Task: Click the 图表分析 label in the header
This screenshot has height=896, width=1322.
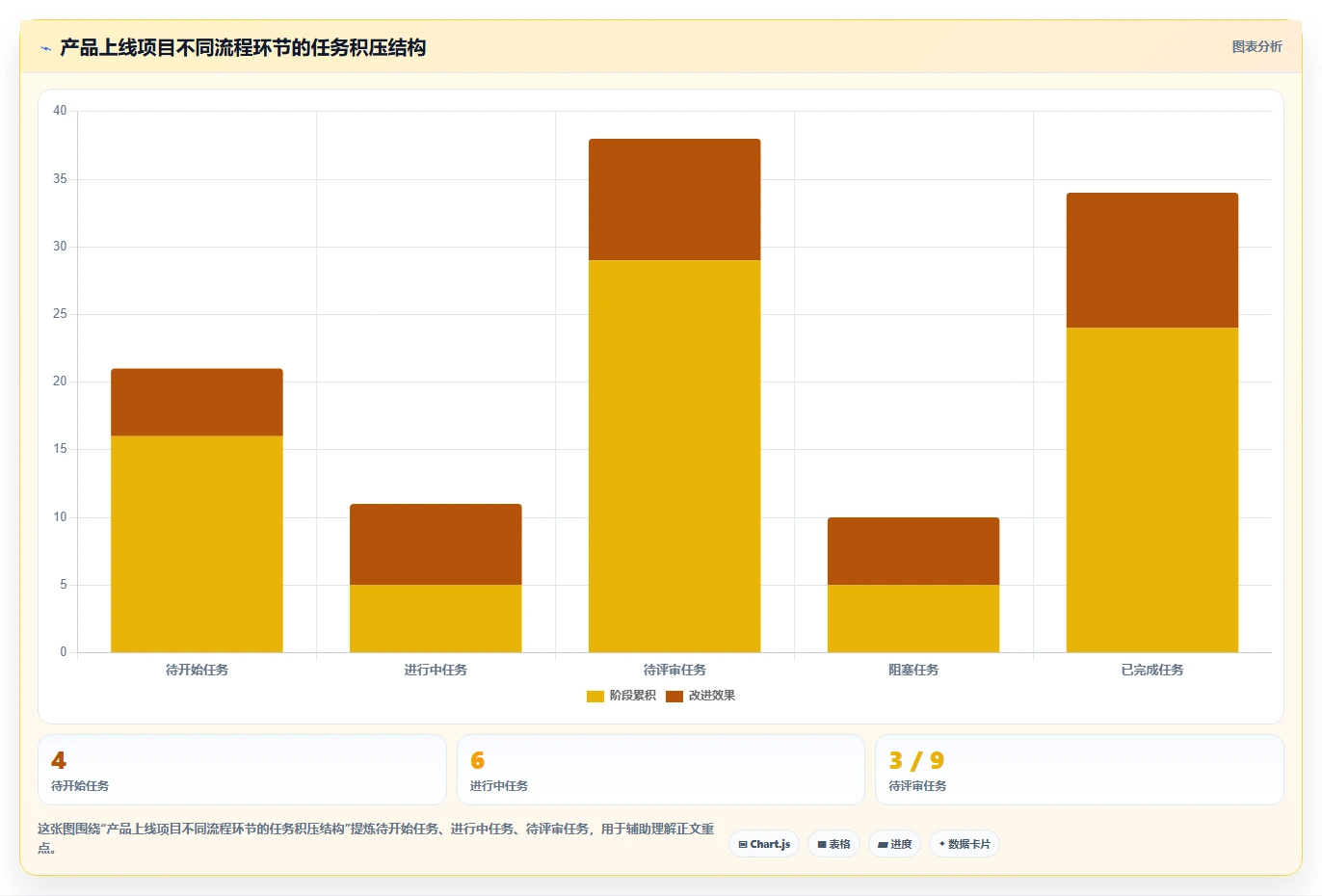Action: (1256, 46)
